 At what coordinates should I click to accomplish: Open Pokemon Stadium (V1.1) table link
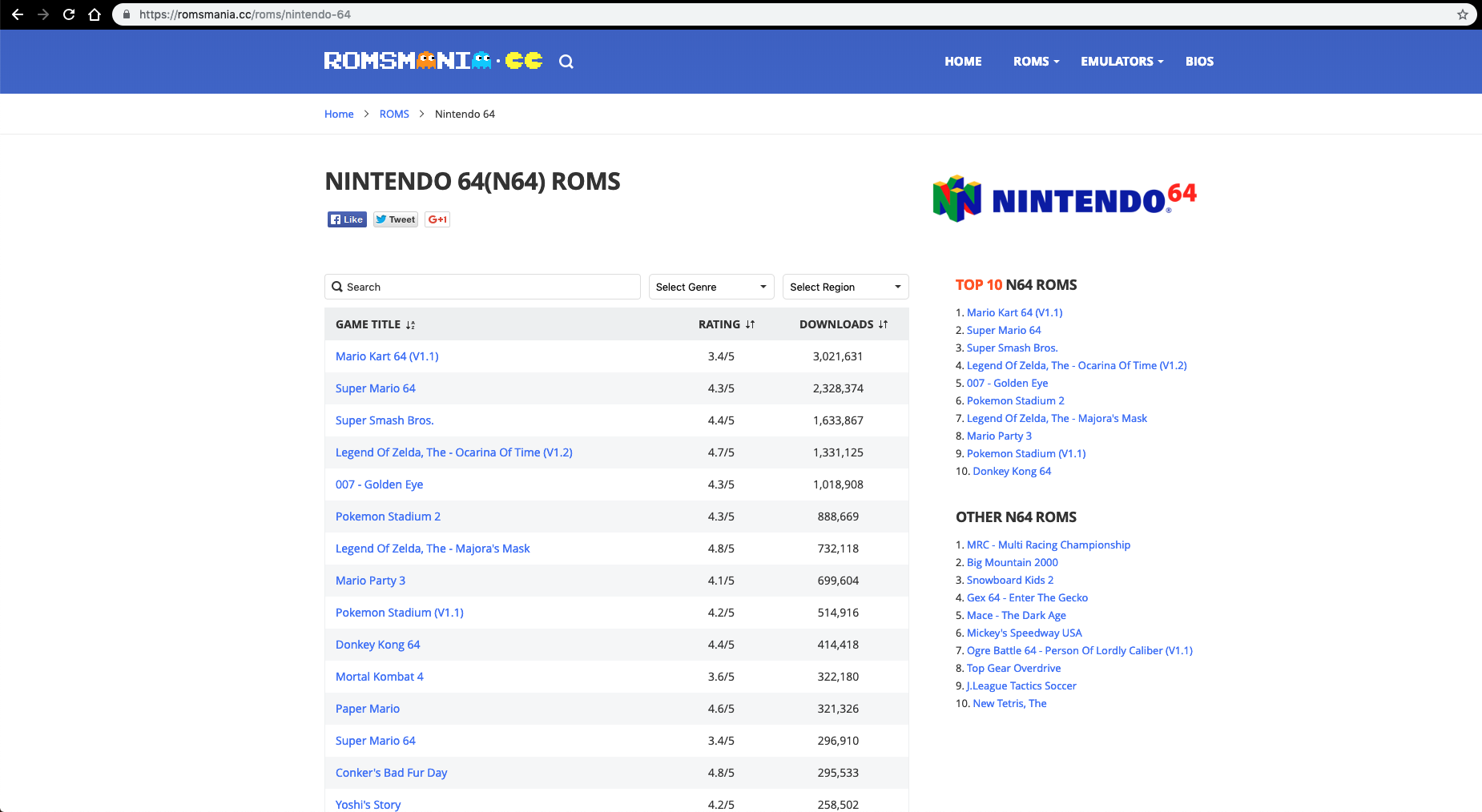(400, 613)
